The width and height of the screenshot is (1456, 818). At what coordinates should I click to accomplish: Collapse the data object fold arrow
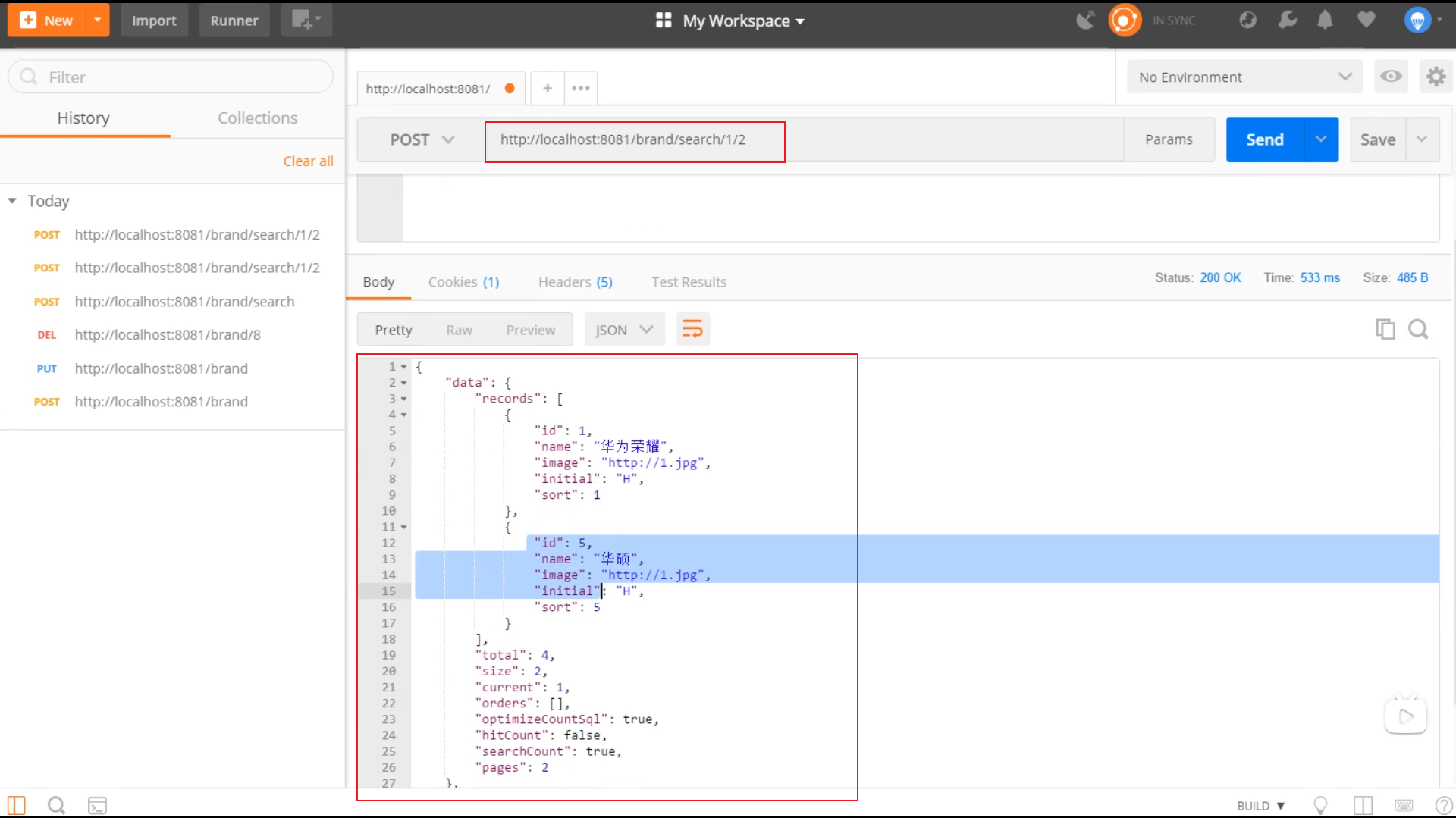click(404, 383)
